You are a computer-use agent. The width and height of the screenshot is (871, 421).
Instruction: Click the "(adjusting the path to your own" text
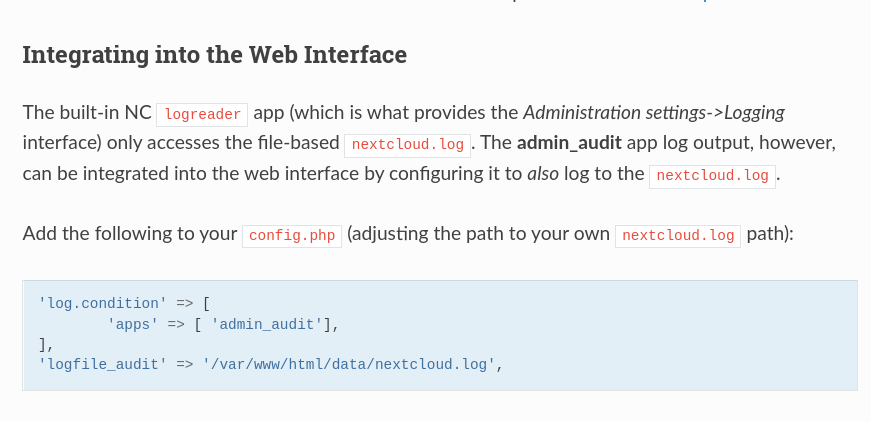tap(478, 235)
